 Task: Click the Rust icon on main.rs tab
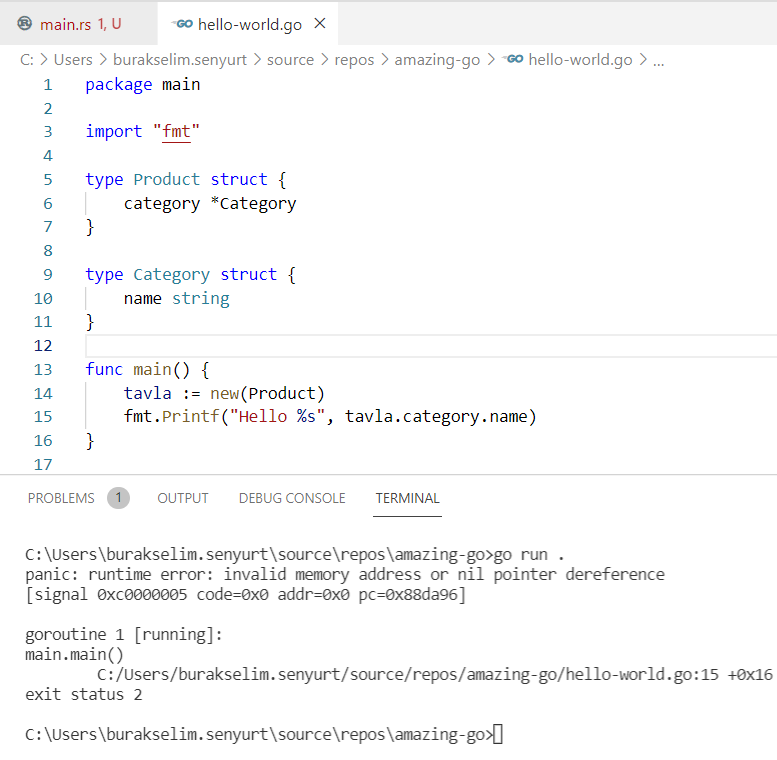coord(25,23)
